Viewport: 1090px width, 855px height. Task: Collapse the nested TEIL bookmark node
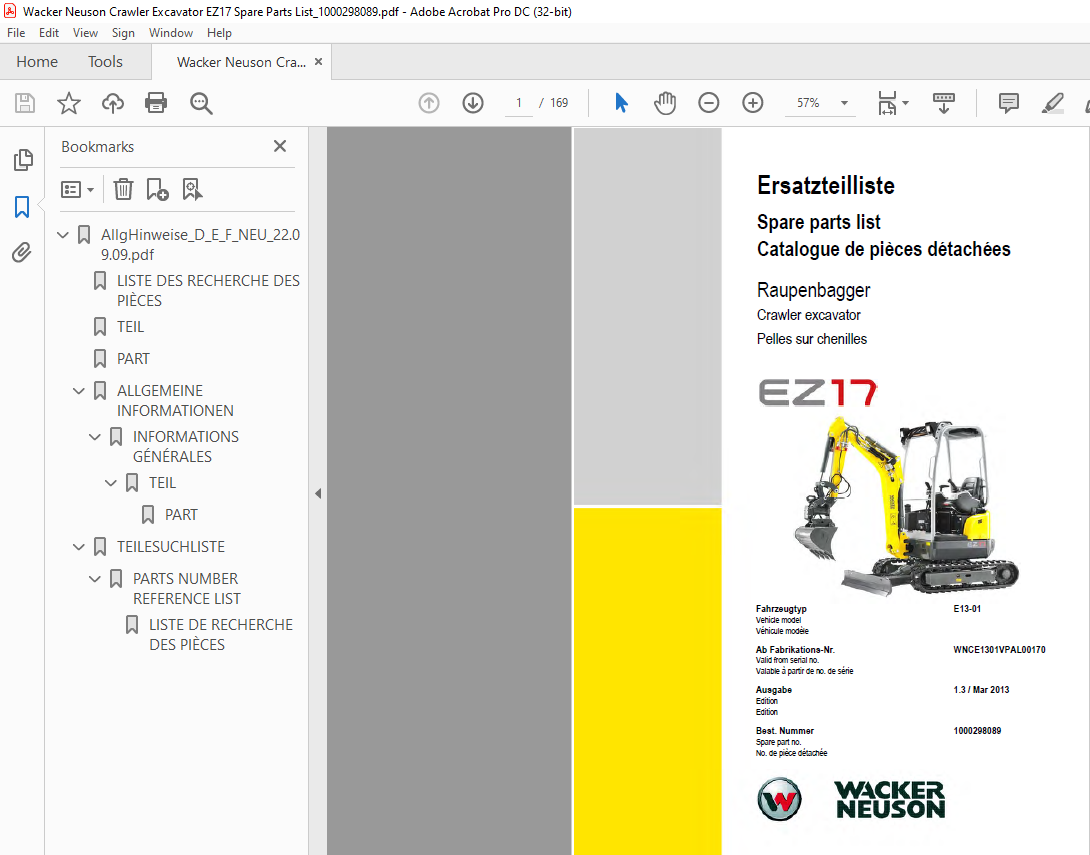click(x=111, y=483)
